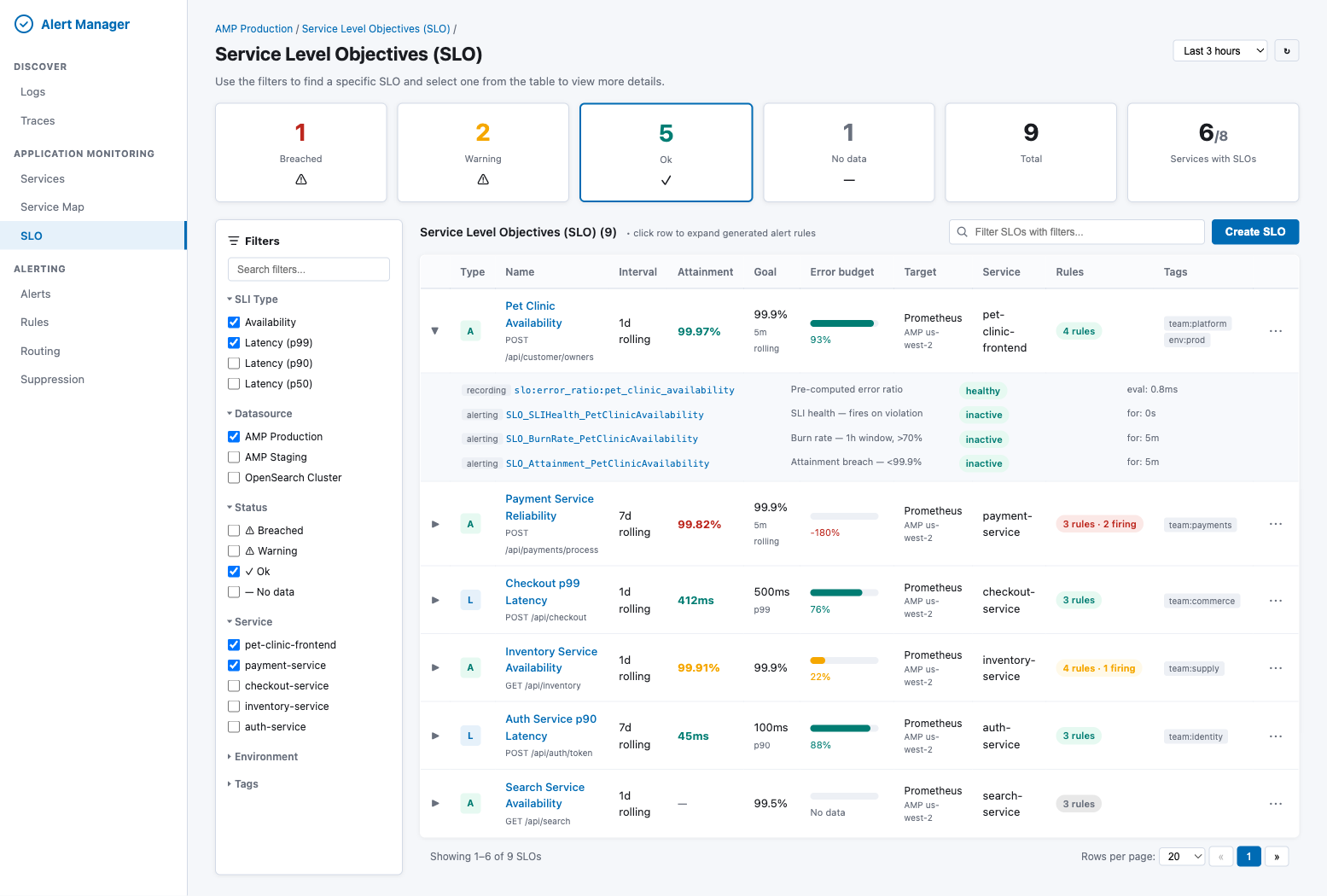Click the checkmark icon inside the Ok card
Image resolution: width=1327 pixels, height=896 pixels.
click(666, 180)
